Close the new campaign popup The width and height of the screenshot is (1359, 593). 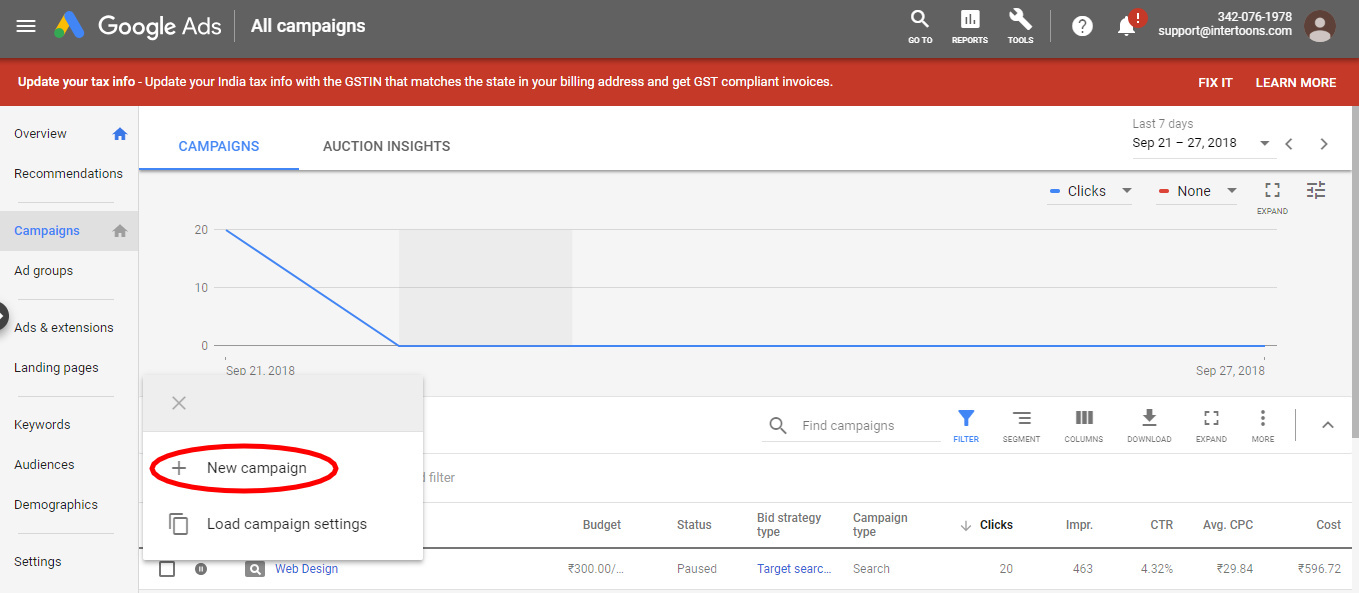click(179, 403)
